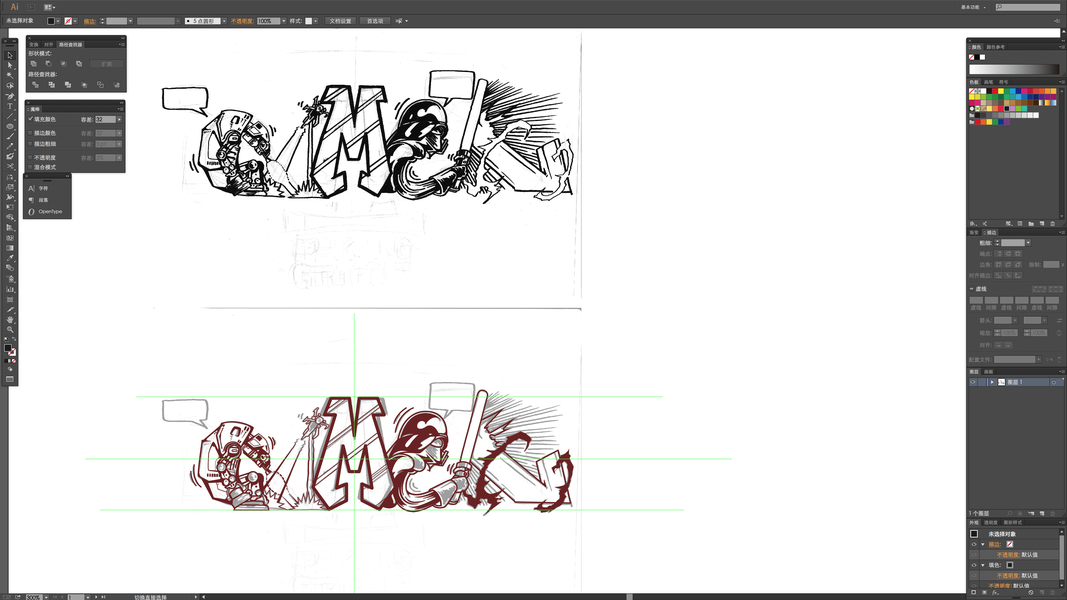Open fill tolerance (容差) arrow in Magic Wand
This screenshot has width=1067, height=600.
tap(120, 120)
